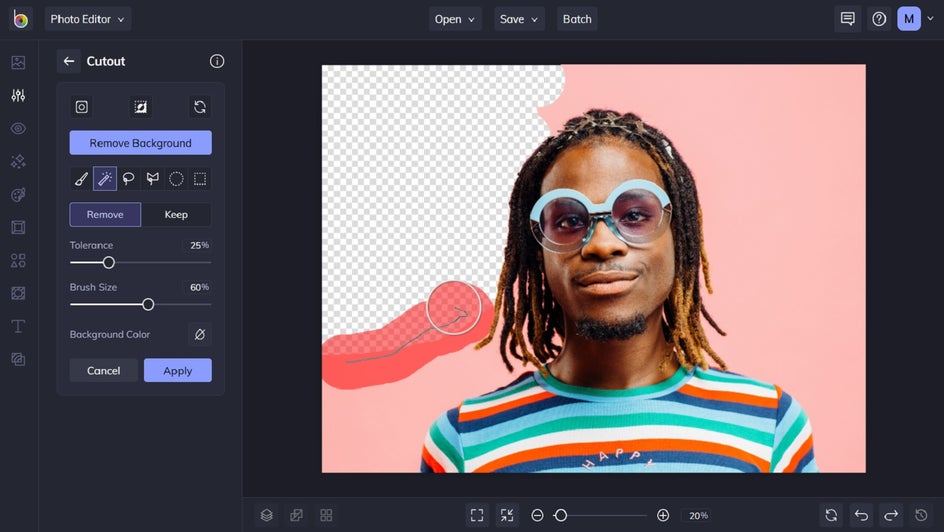Viewport: 944px width, 532px height.
Task: Cancel the cutout
Action: click(104, 371)
